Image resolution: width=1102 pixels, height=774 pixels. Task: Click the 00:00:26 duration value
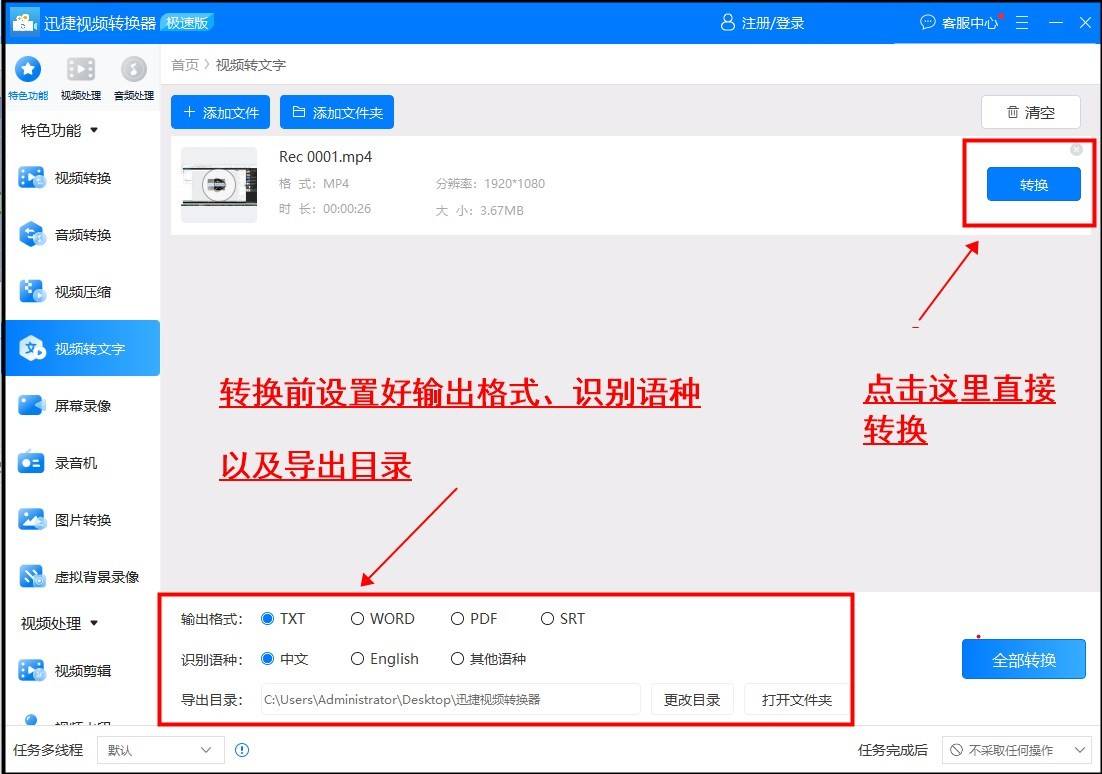[346, 209]
